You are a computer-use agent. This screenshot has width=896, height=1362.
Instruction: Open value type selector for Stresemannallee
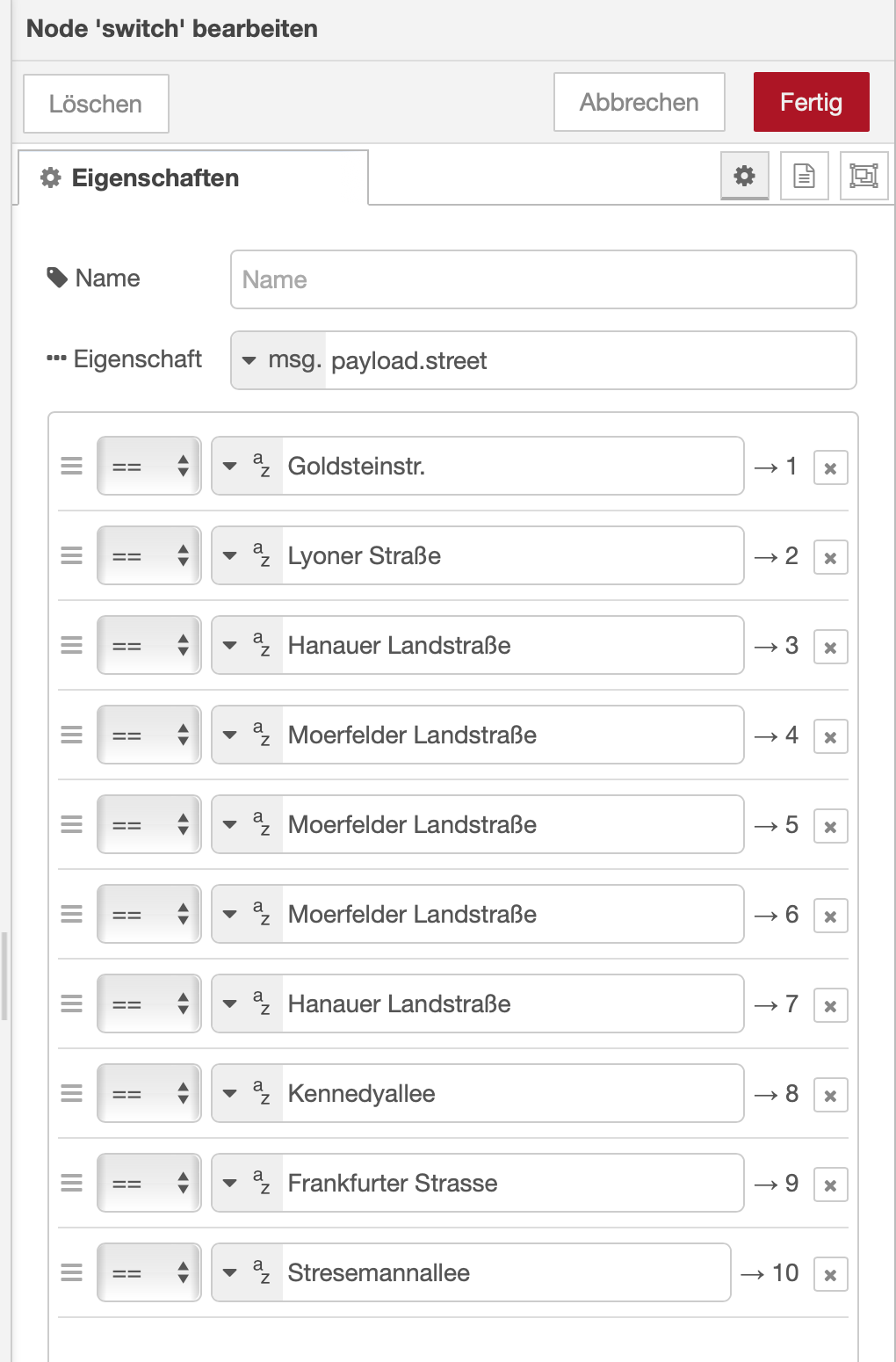click(x=247, y=1272)
